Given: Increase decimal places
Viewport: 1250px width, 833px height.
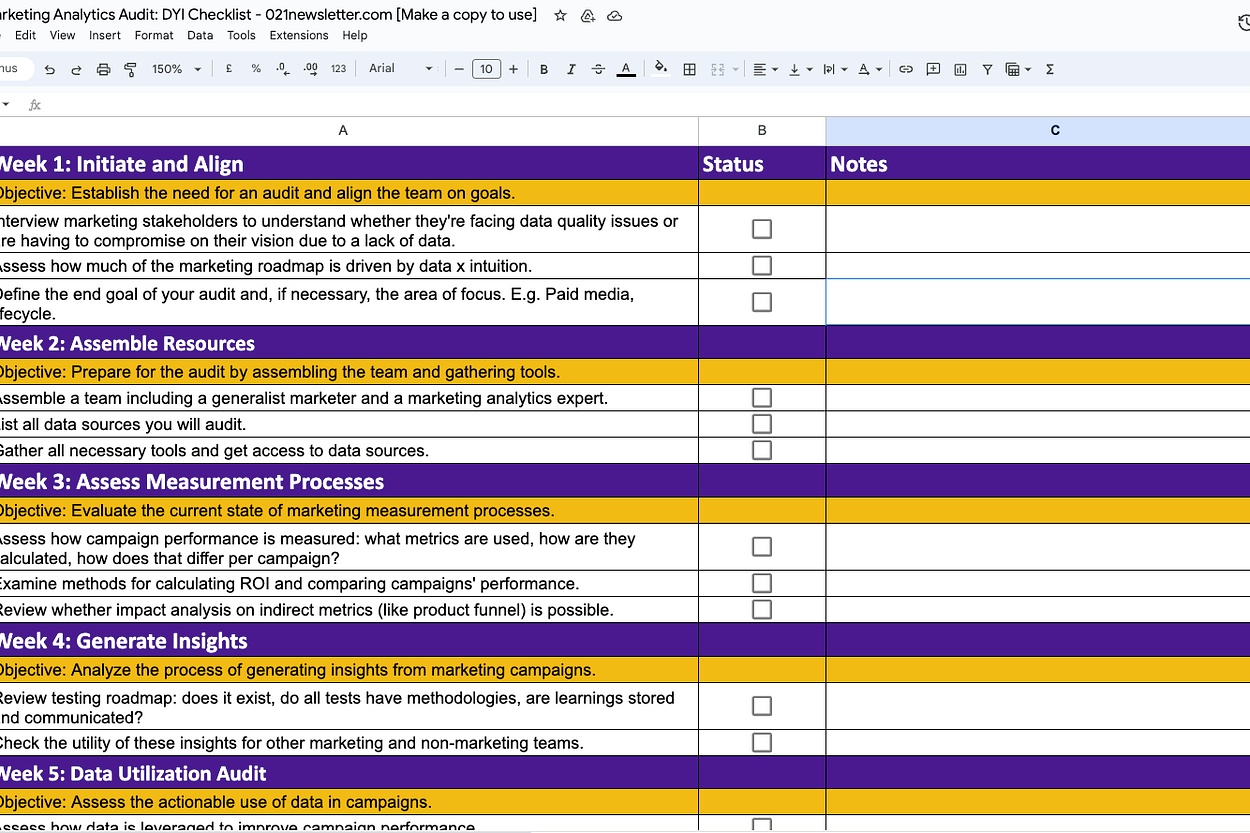Looking at the screenshot, I should pos(310,69).
